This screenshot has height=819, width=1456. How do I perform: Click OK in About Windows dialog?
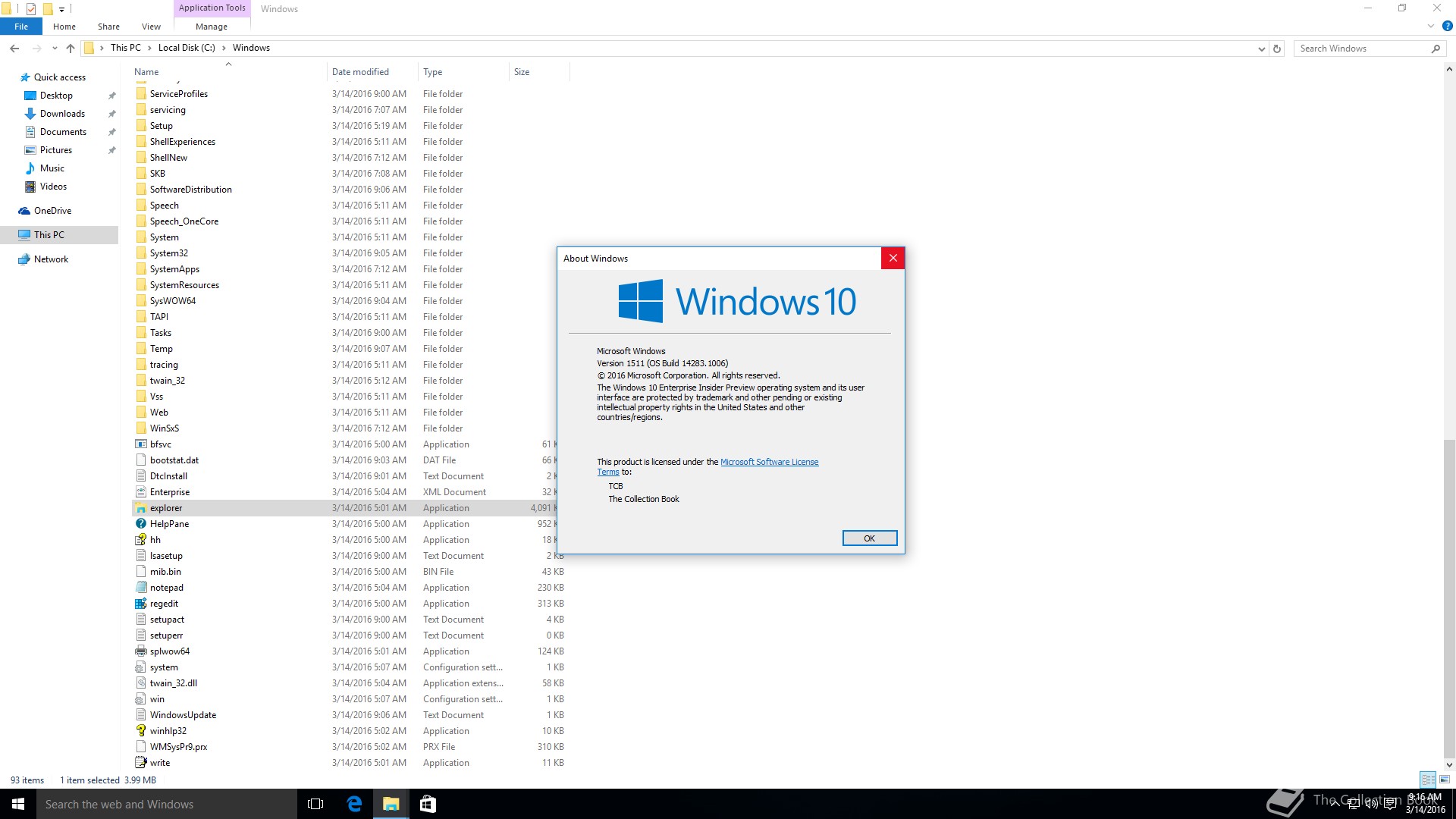pyautogui.click(x=870, y=538)
